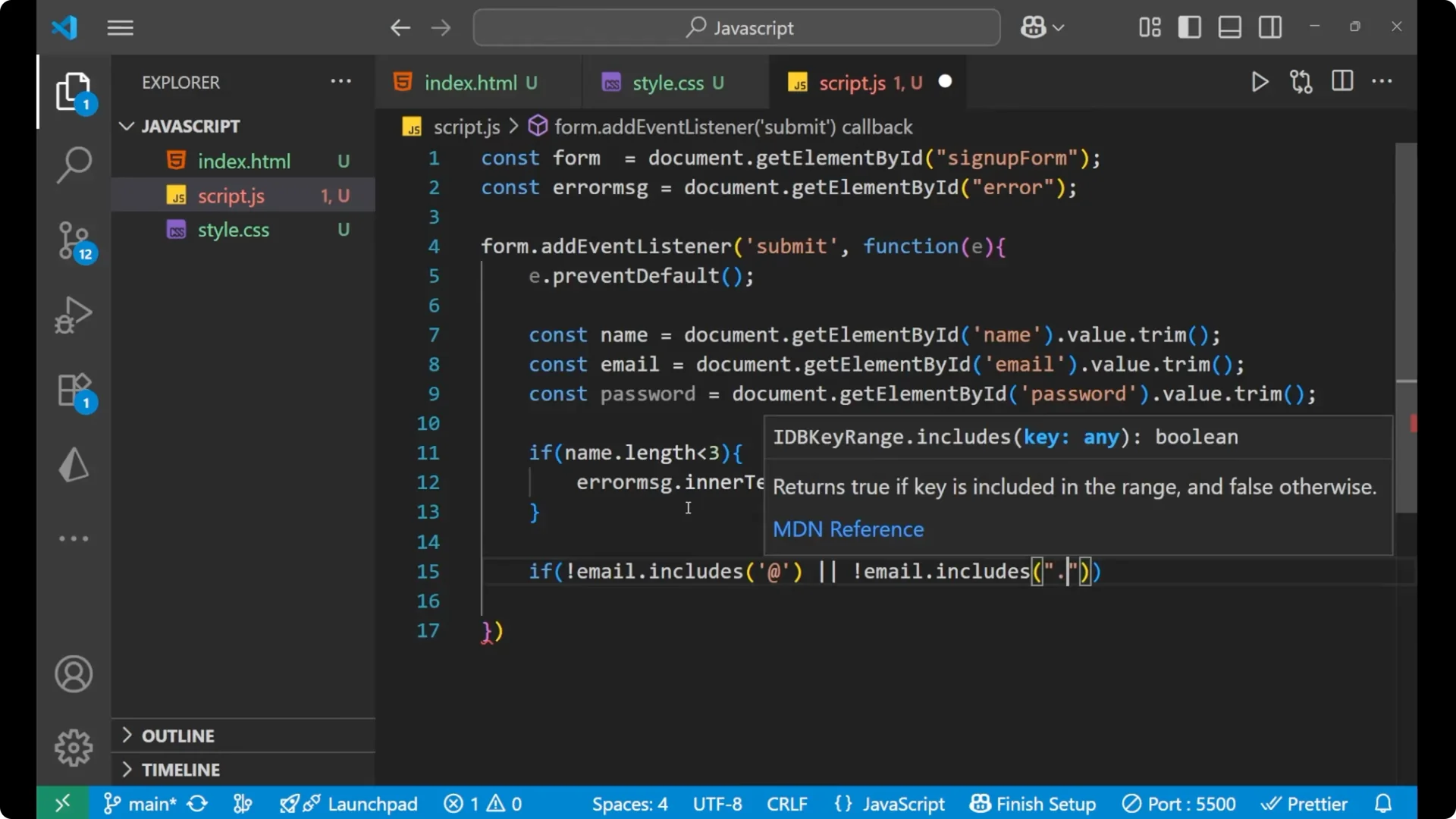The height and width of the screenshot is (819, 1456).
Task: Open the Extensions view
Action: 74,390
